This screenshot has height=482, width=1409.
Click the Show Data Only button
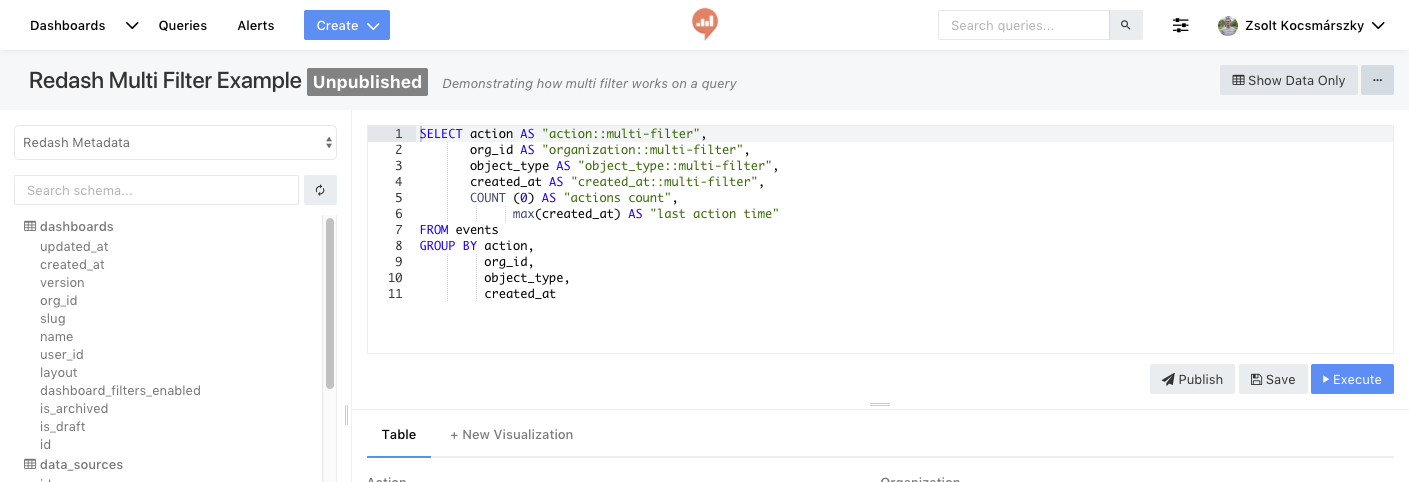(x=1288, y=80)
